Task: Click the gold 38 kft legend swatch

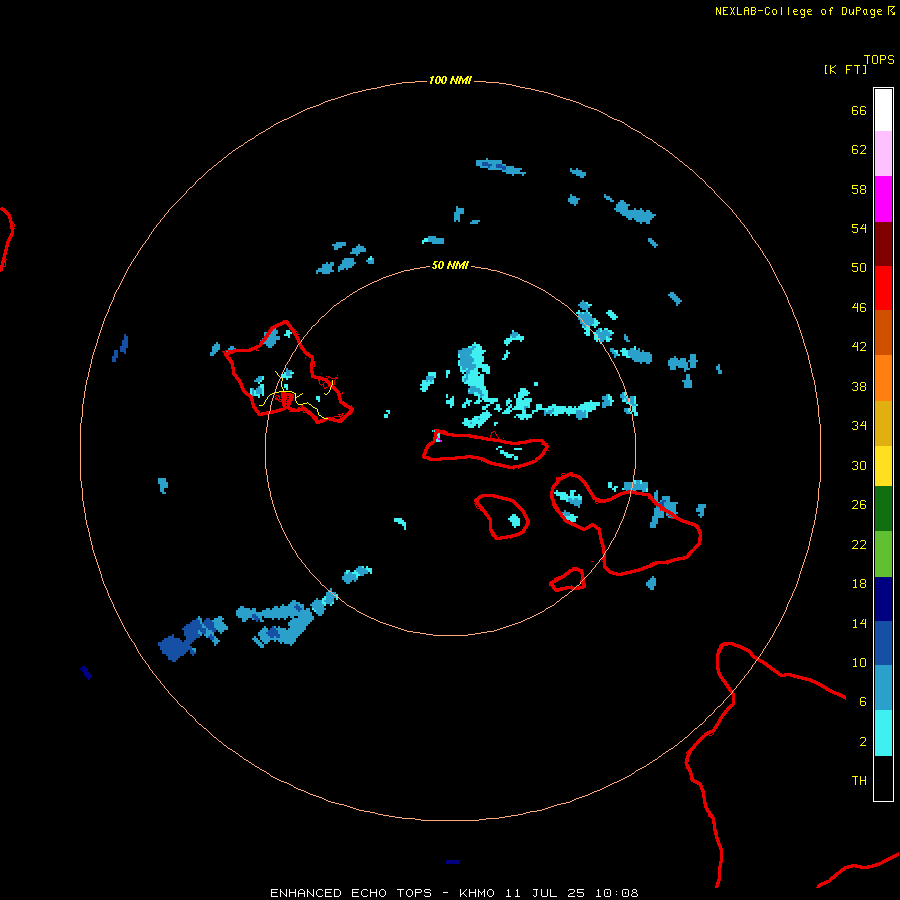Action: [x=883, y=423]
